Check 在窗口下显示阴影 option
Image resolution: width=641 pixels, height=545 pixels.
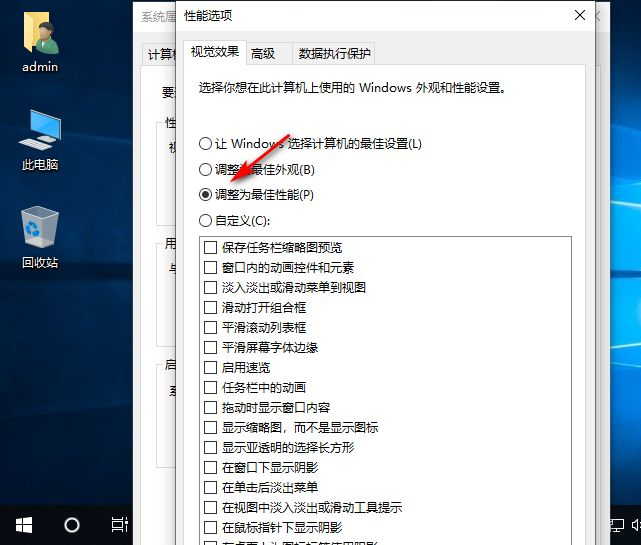(x=210, y=467)
